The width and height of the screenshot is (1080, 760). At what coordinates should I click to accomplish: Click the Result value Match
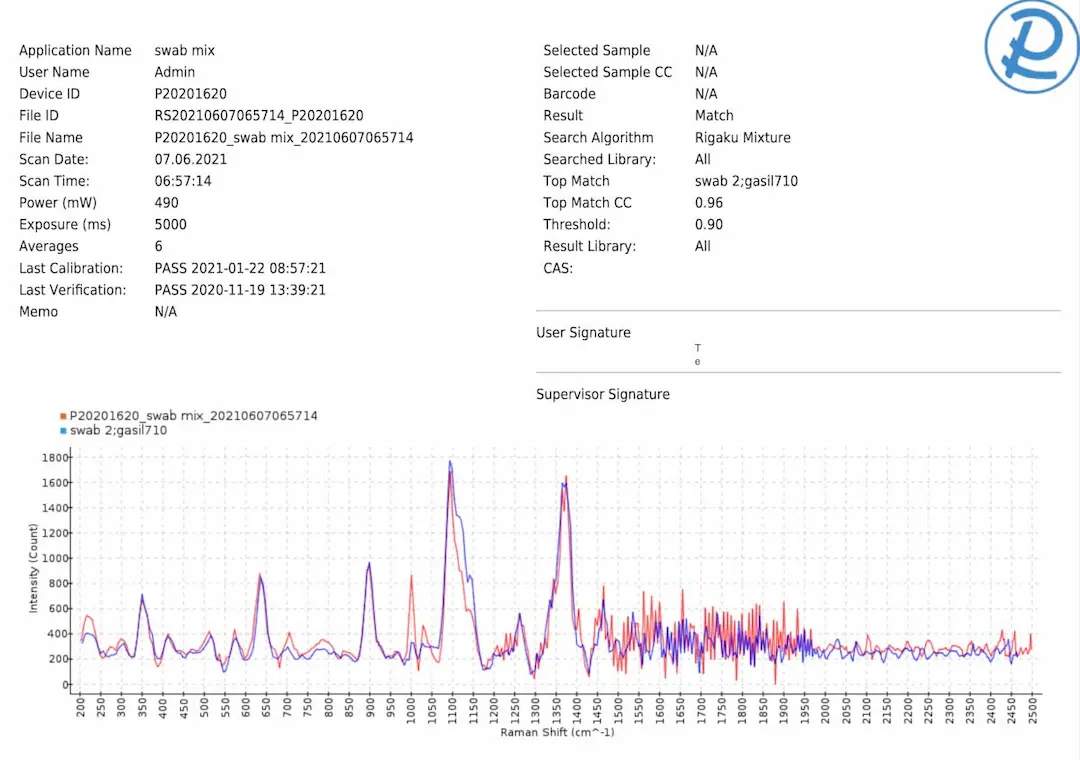(714, 116)
